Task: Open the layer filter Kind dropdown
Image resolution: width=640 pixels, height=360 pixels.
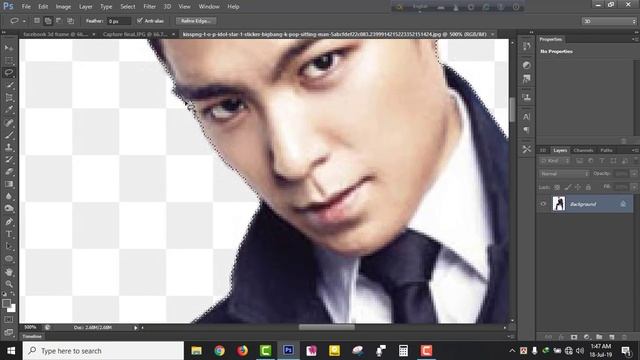Action: pyautogui.click(x=554, y=161)
